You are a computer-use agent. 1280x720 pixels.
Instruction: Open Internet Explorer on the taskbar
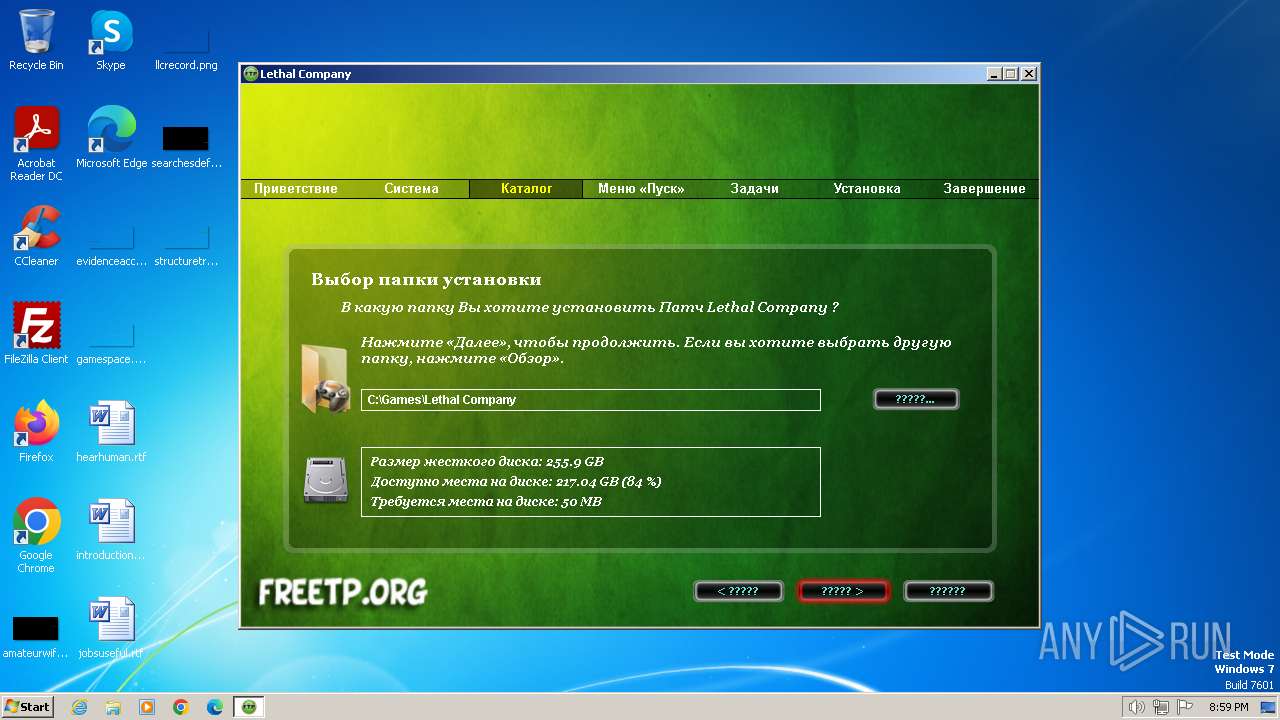(x=79, y=707)
